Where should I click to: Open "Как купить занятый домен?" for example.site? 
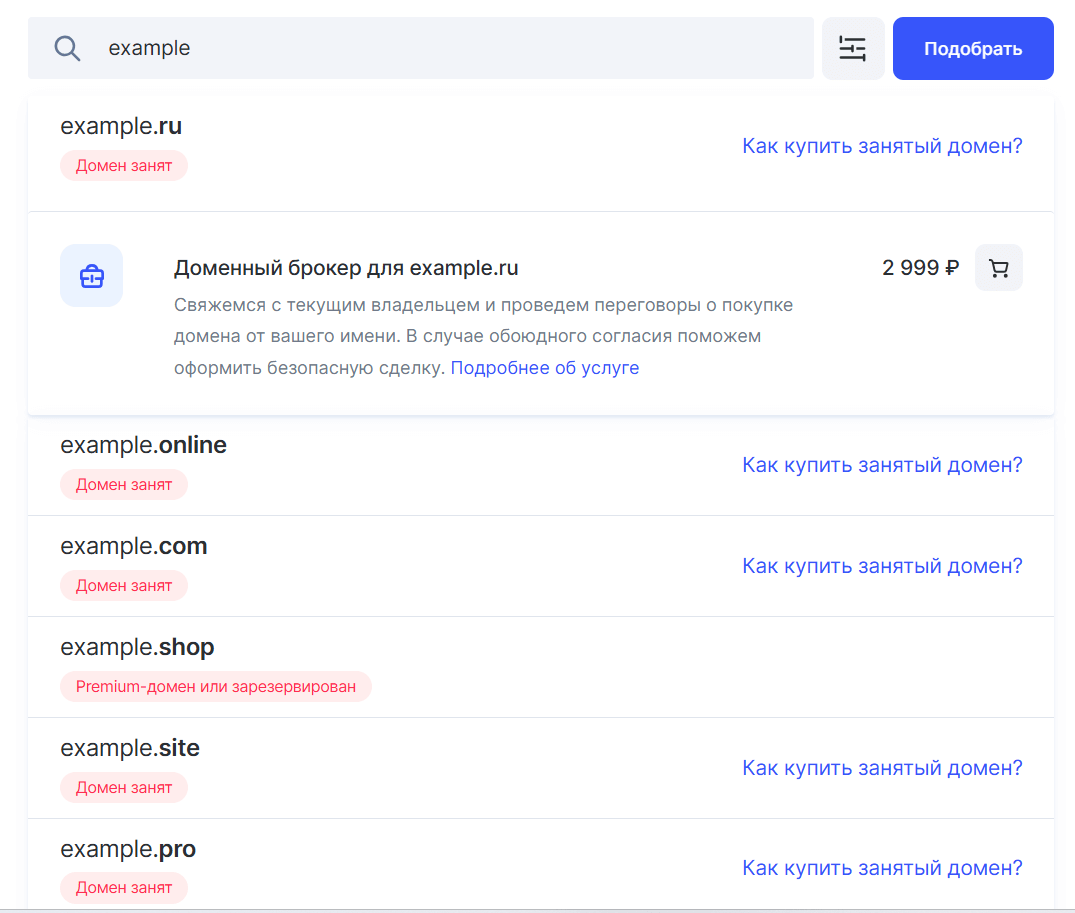pyautogui.click(x=882, y=768)
